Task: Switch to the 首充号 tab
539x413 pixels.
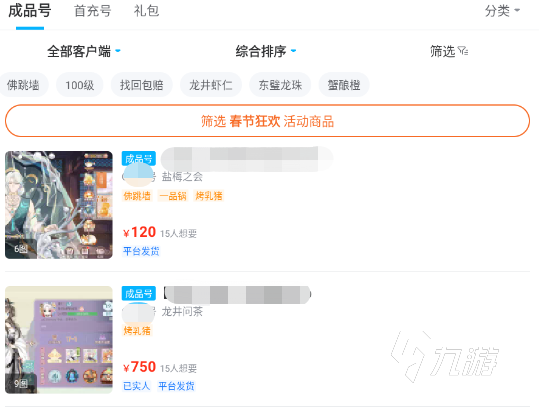Action: pos(92,11)
